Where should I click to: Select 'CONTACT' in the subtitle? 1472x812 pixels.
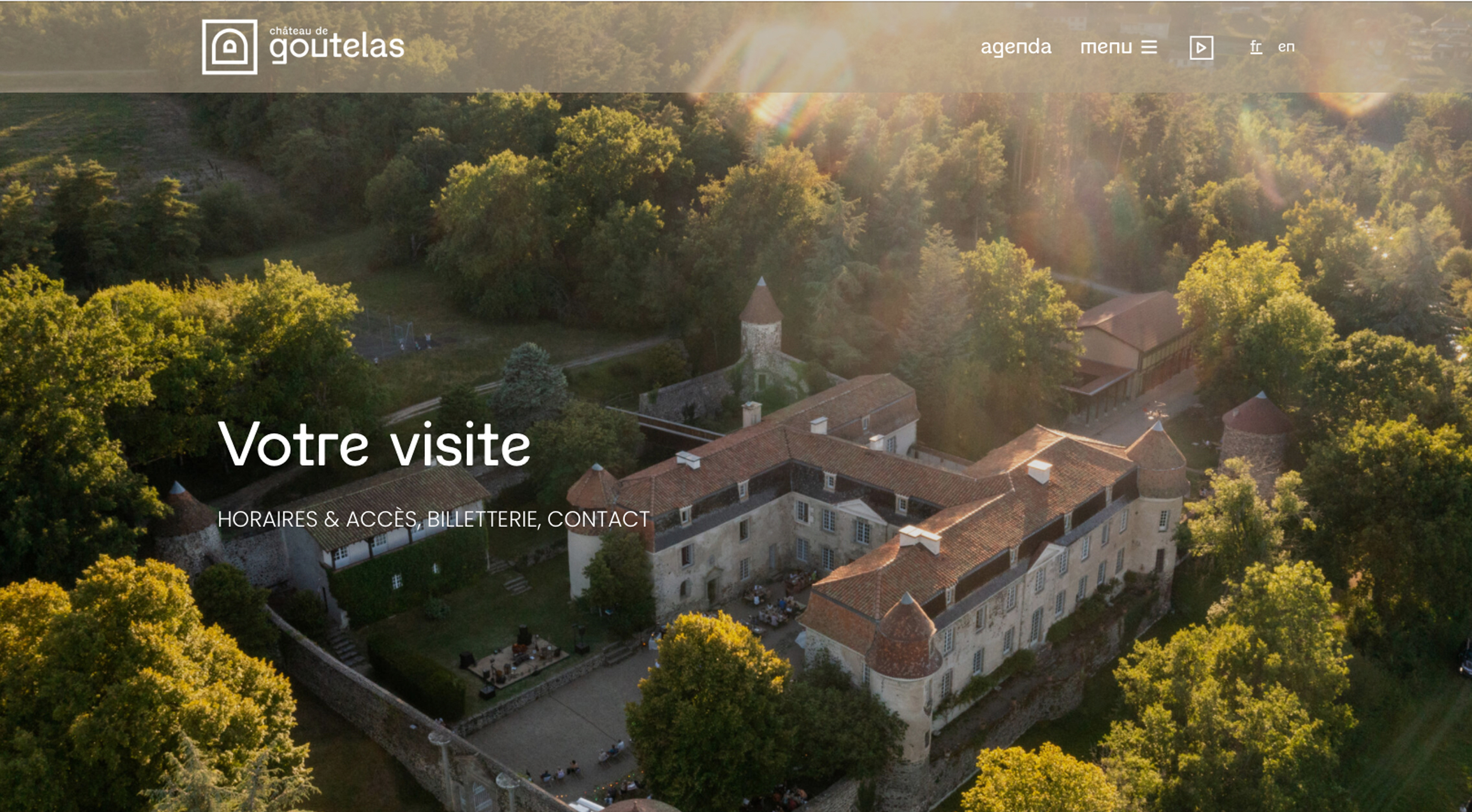click(599, 519)
